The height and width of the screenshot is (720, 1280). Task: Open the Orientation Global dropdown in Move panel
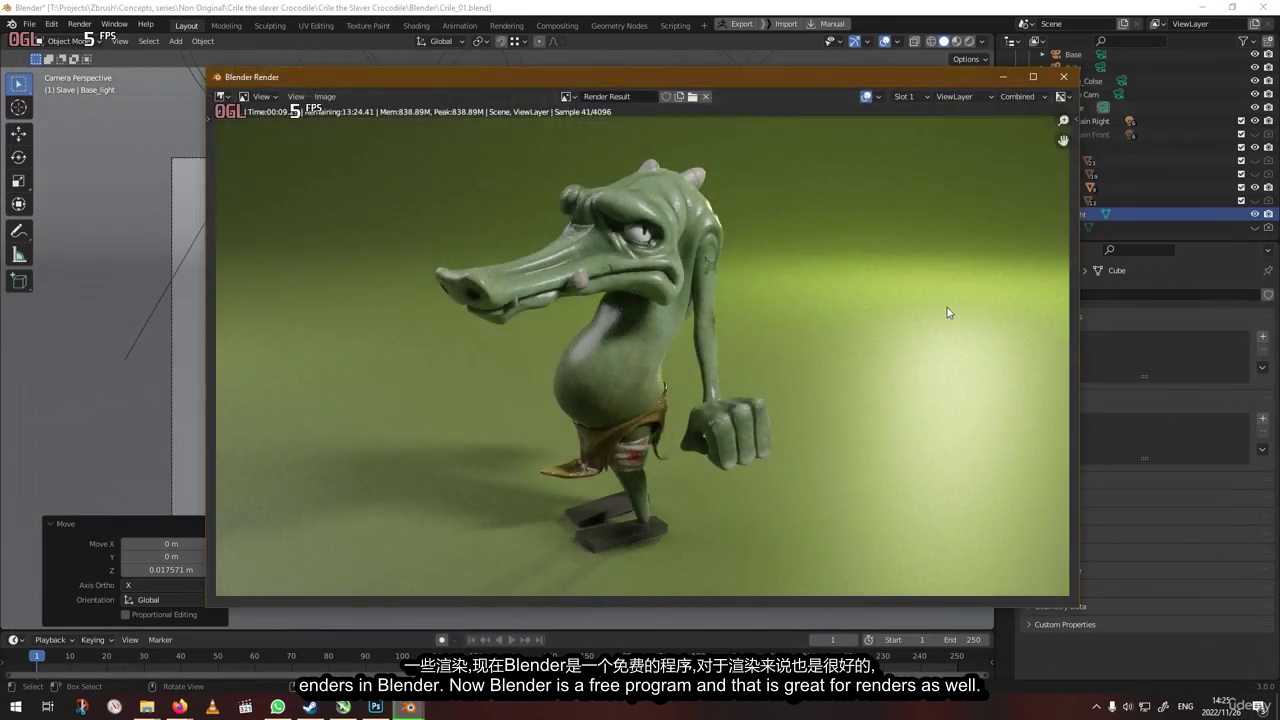163,600
